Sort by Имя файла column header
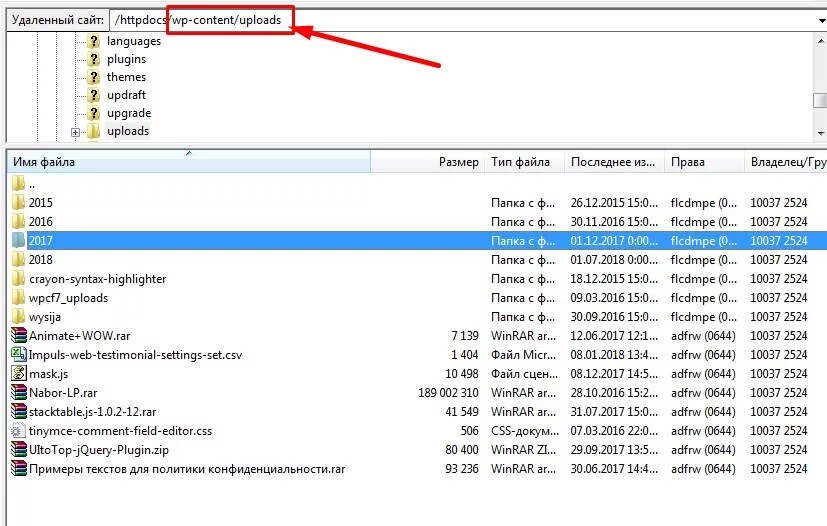This screenshot has width=827, height=526. pyautogui.click(x=188, y=162)
